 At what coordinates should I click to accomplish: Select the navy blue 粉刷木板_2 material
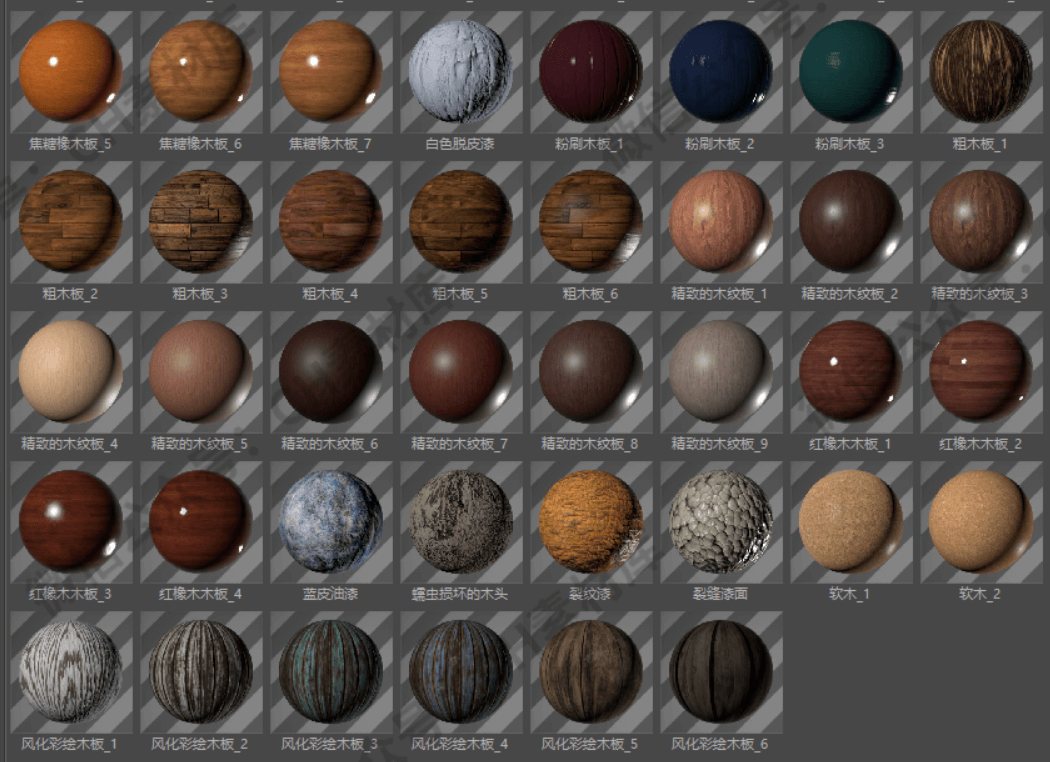pyautogui.click(x=720, y=71)
